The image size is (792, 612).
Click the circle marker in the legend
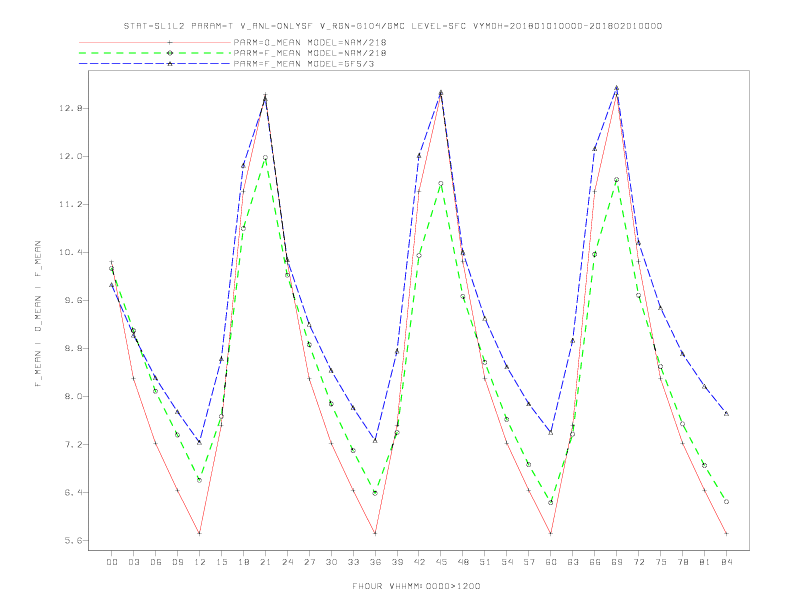(170, 53)
